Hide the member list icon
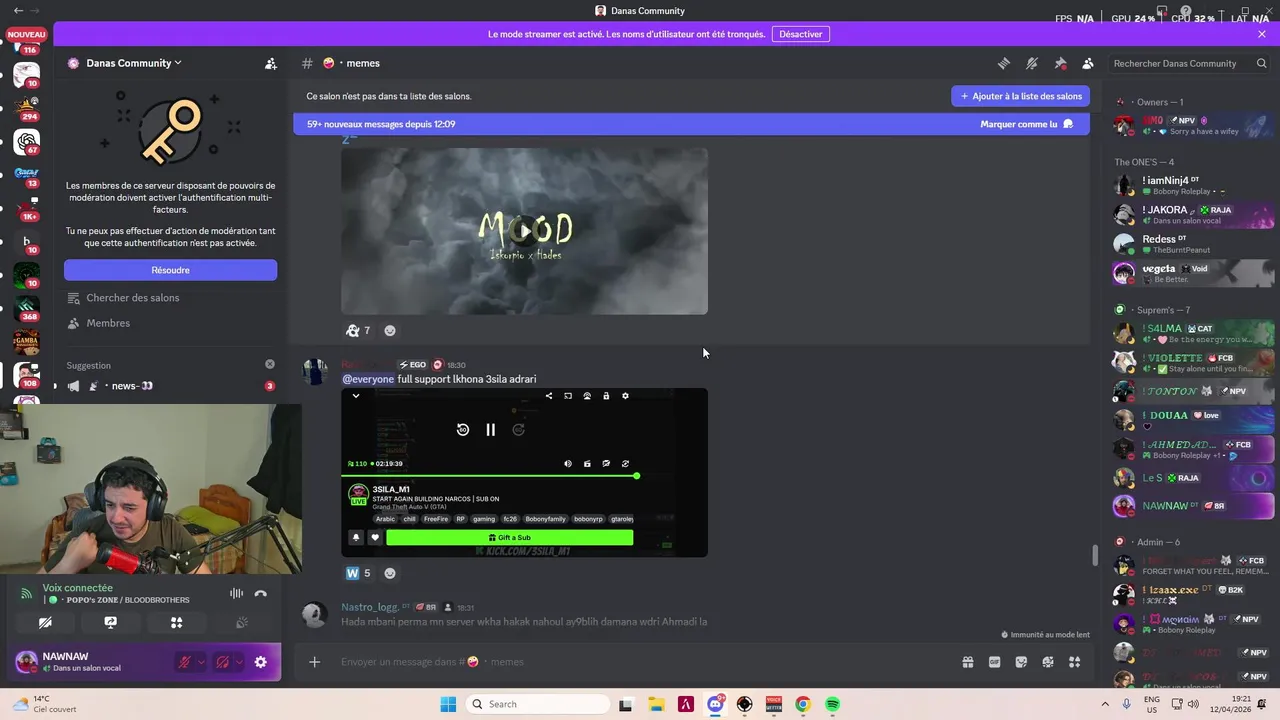Image resolution: width=1280 pixels, height=720 pixels. tap(1088, 63)
